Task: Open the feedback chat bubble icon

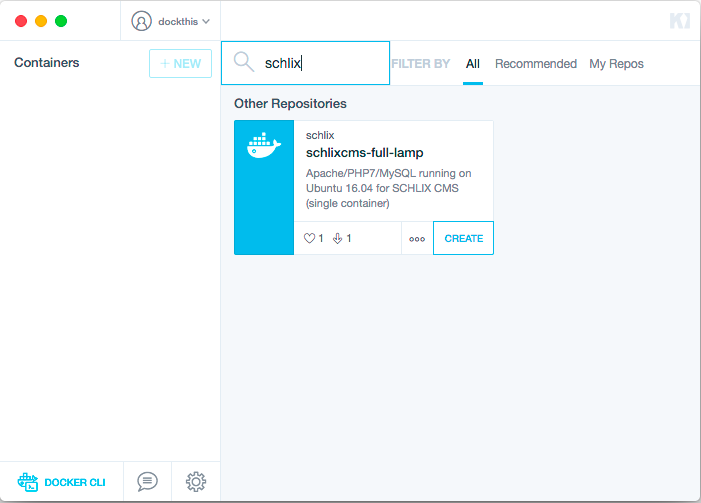Action: [x=147, y=482]
